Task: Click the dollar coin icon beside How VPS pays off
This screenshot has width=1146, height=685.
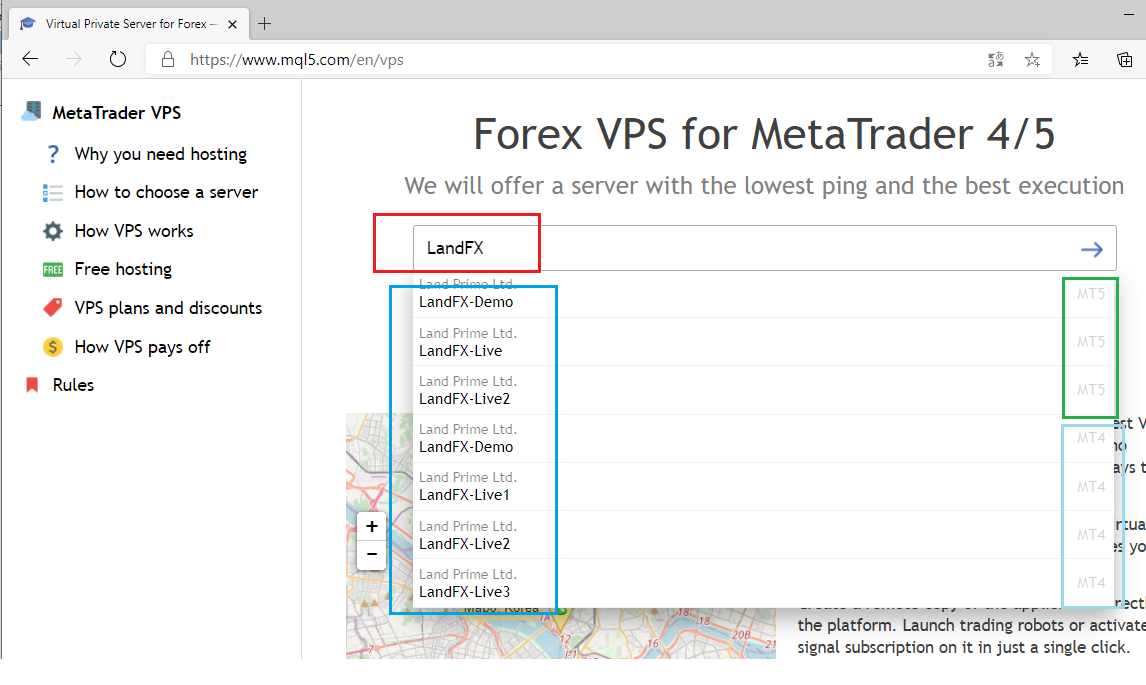Action: point(53,347)
